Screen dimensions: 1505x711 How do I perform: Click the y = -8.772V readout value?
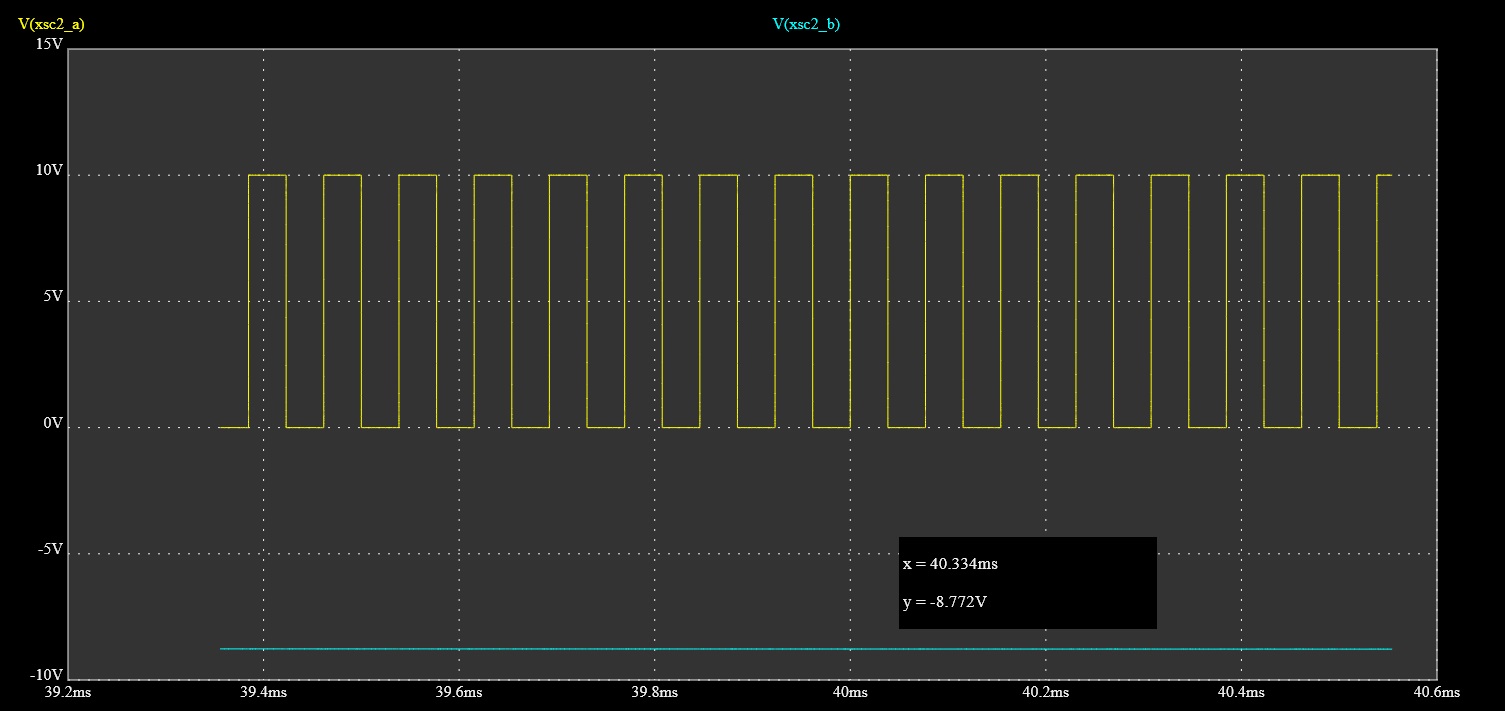(945, 602)
